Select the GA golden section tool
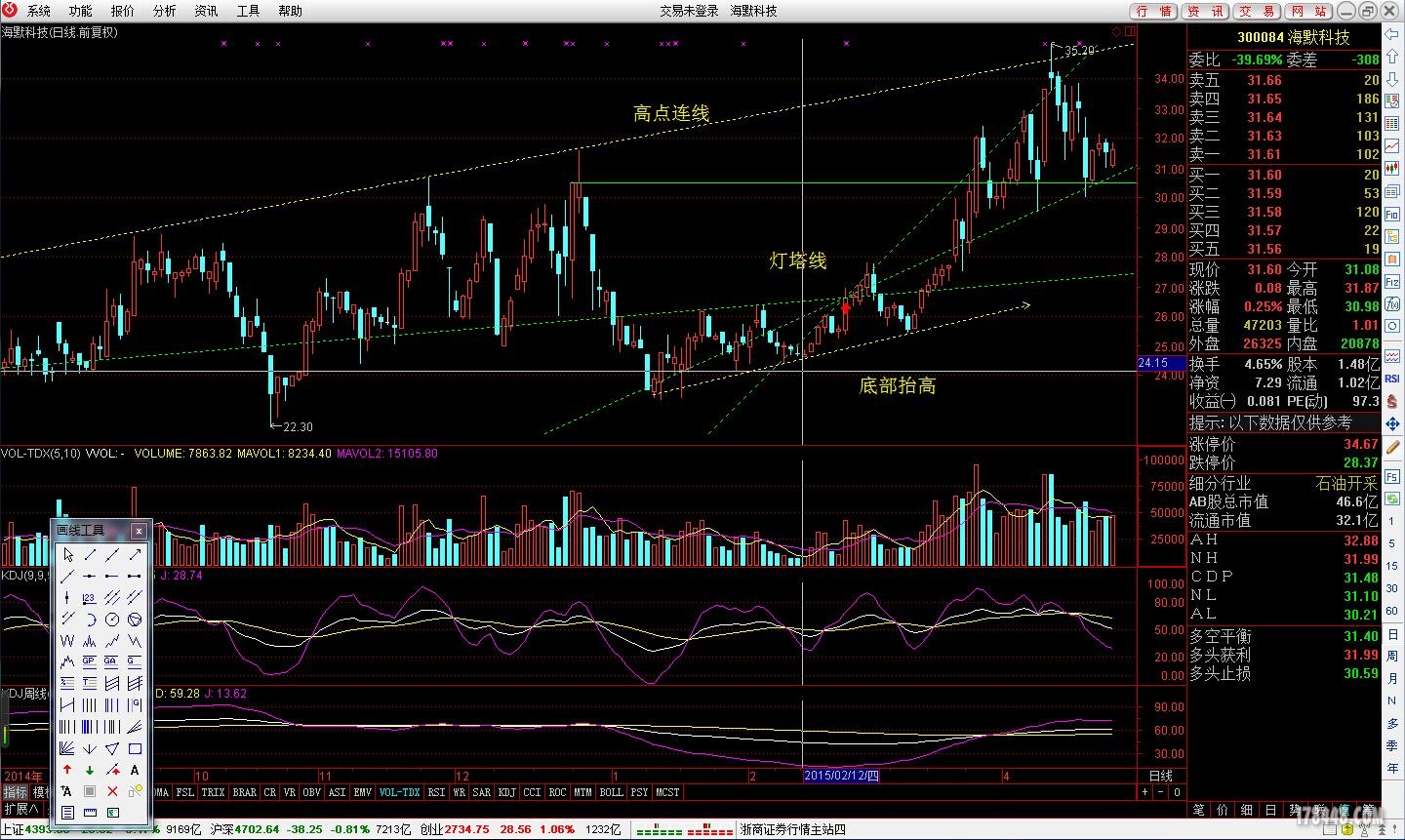1405x840 pixels. coord(112,662)
